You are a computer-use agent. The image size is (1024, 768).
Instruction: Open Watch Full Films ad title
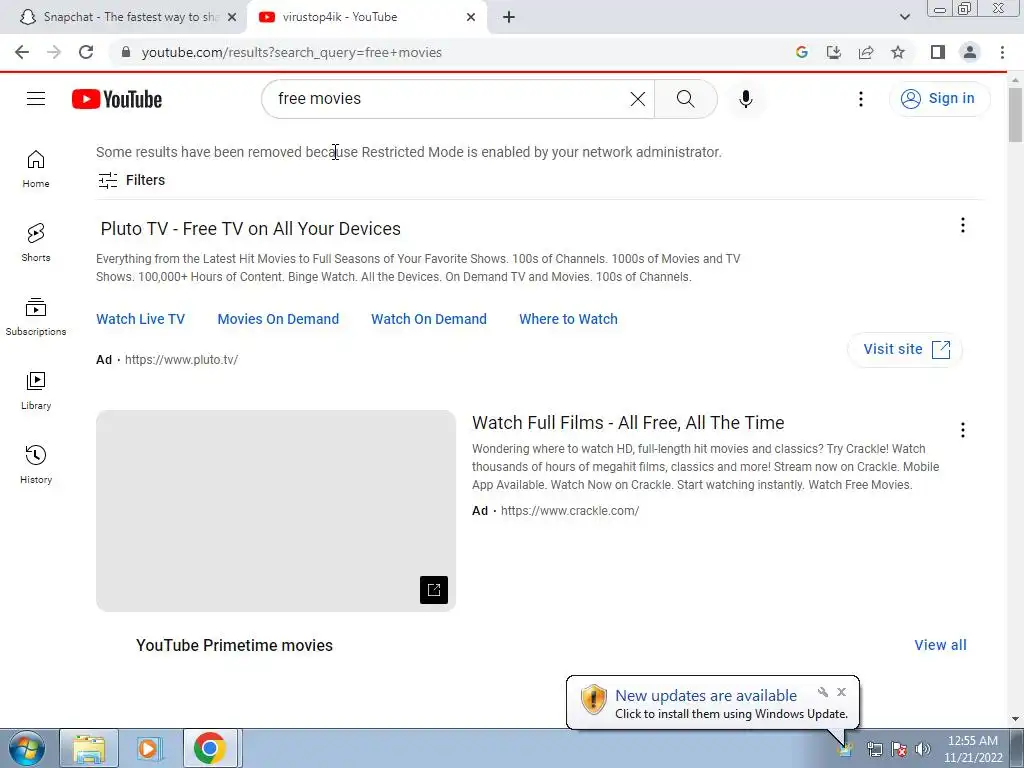pos(628,423)
